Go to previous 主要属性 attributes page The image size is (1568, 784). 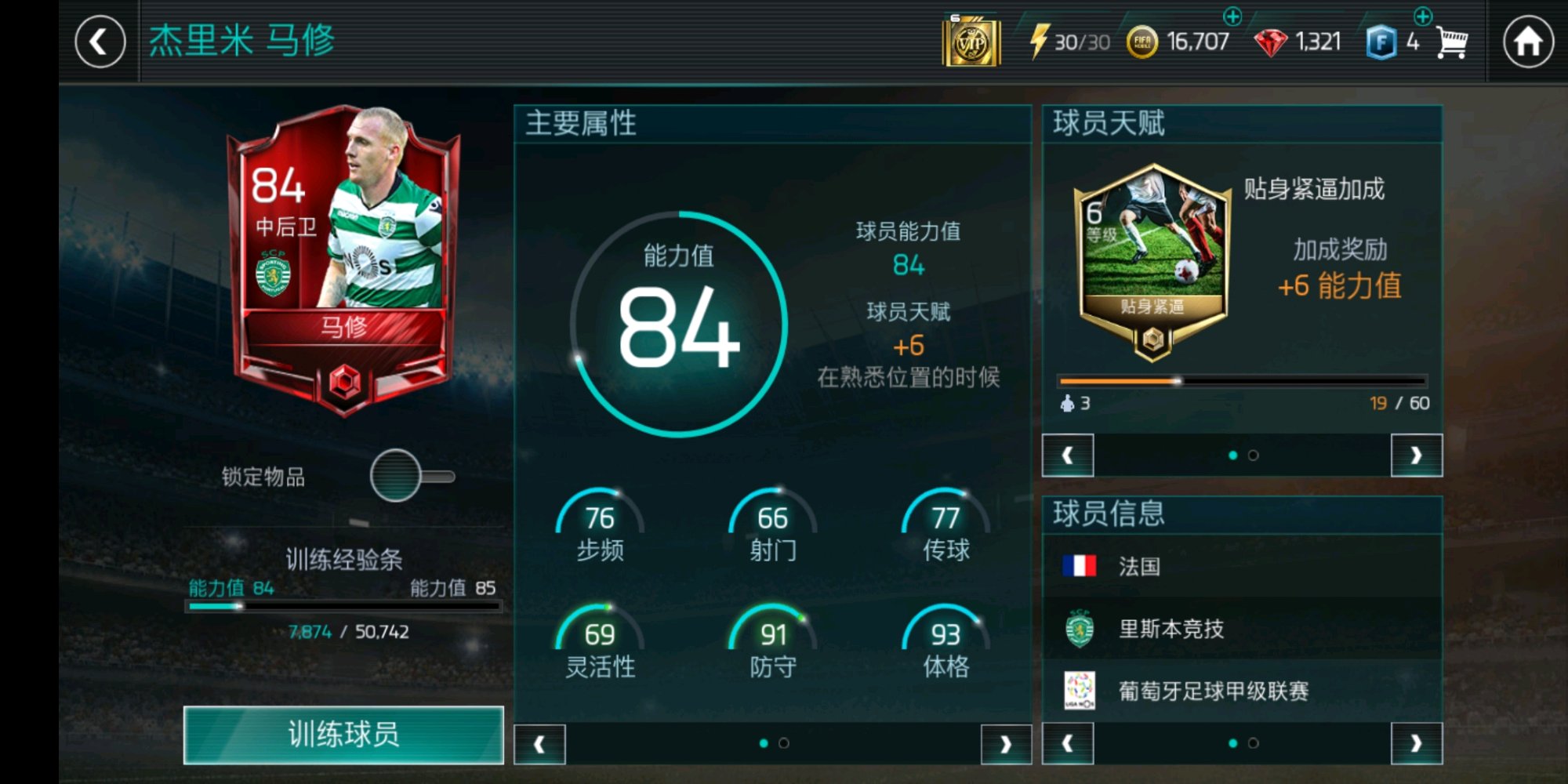click(539, 743)
